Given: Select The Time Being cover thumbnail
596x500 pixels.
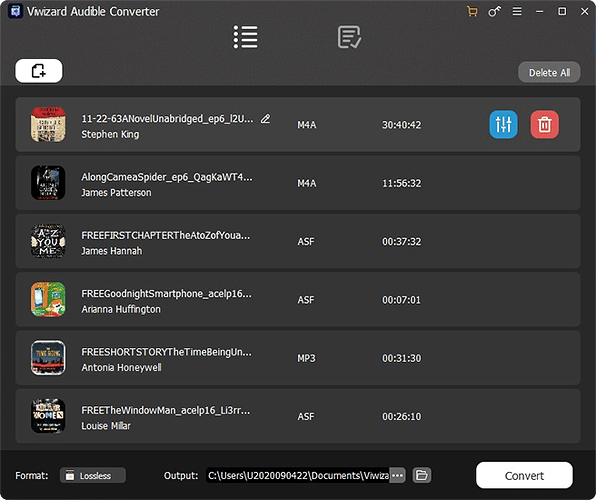Looking at the screenshot, I should 48,358.
